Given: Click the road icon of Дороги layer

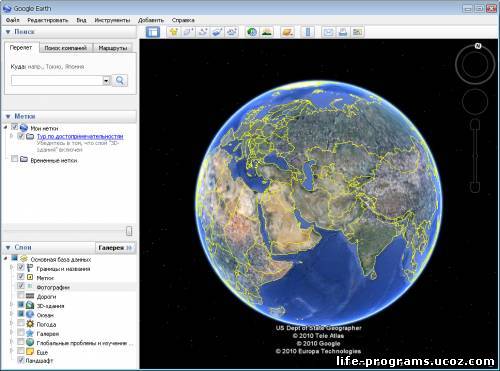Looking at the screenshot, I should pos(30,296).
